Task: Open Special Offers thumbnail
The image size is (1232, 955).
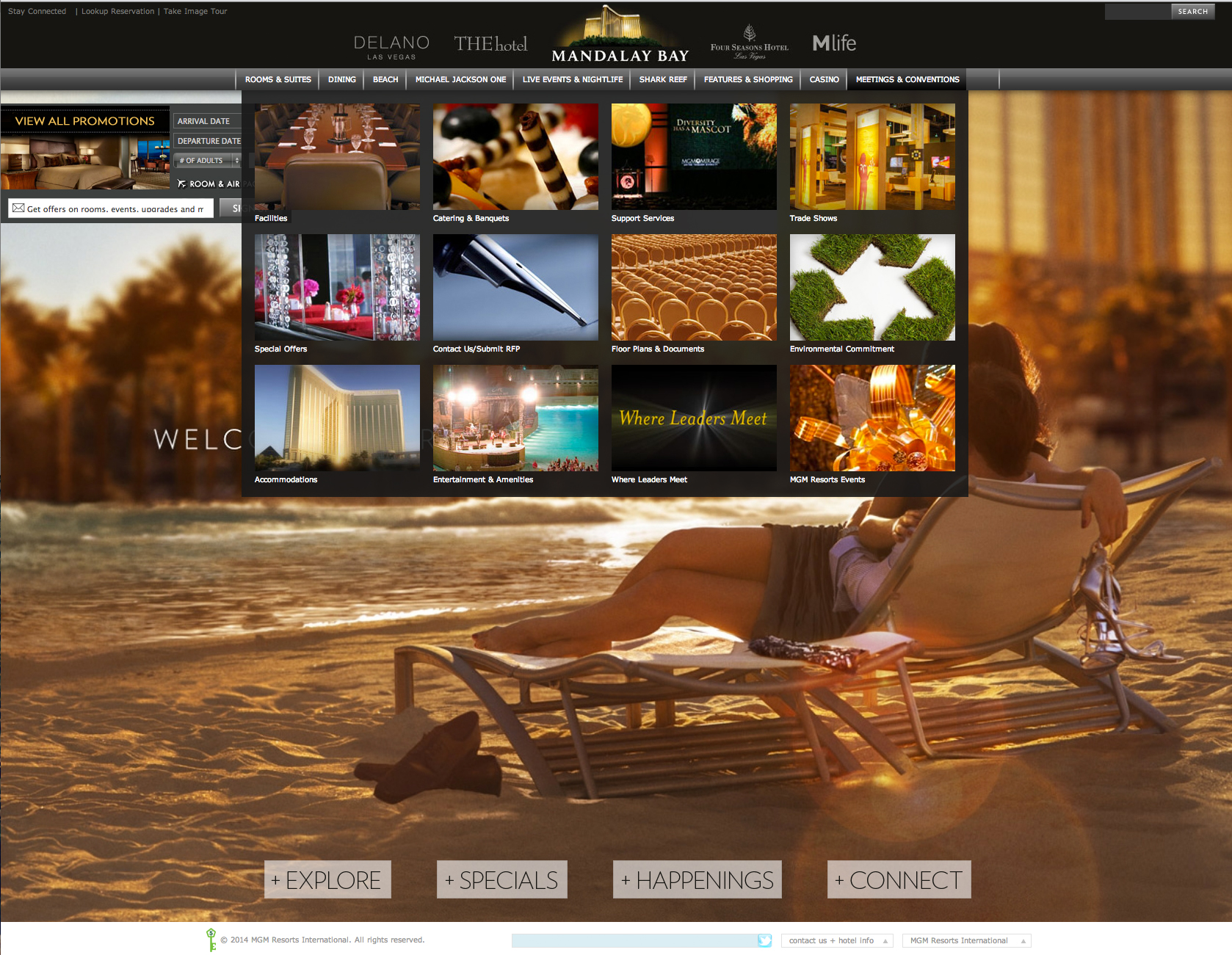Action: pyautogui.click(x=337, y=287)
